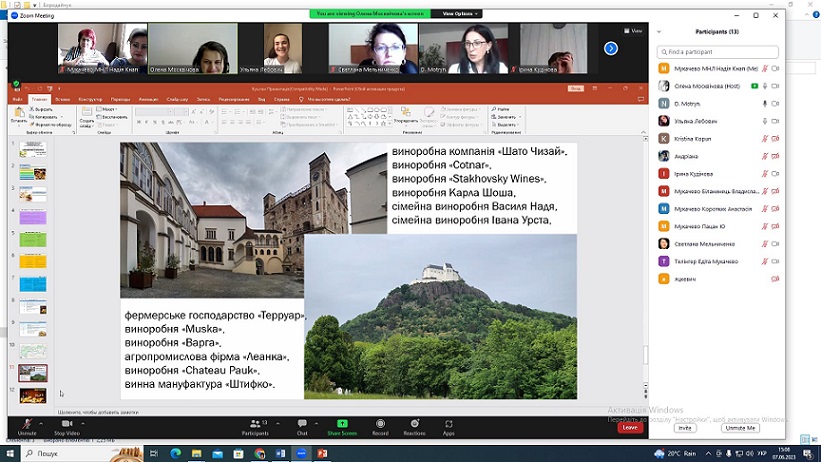Screen dimensions: 821x462
Task: Click disabled camera icon in Андріана row
Action: (775, 156)
